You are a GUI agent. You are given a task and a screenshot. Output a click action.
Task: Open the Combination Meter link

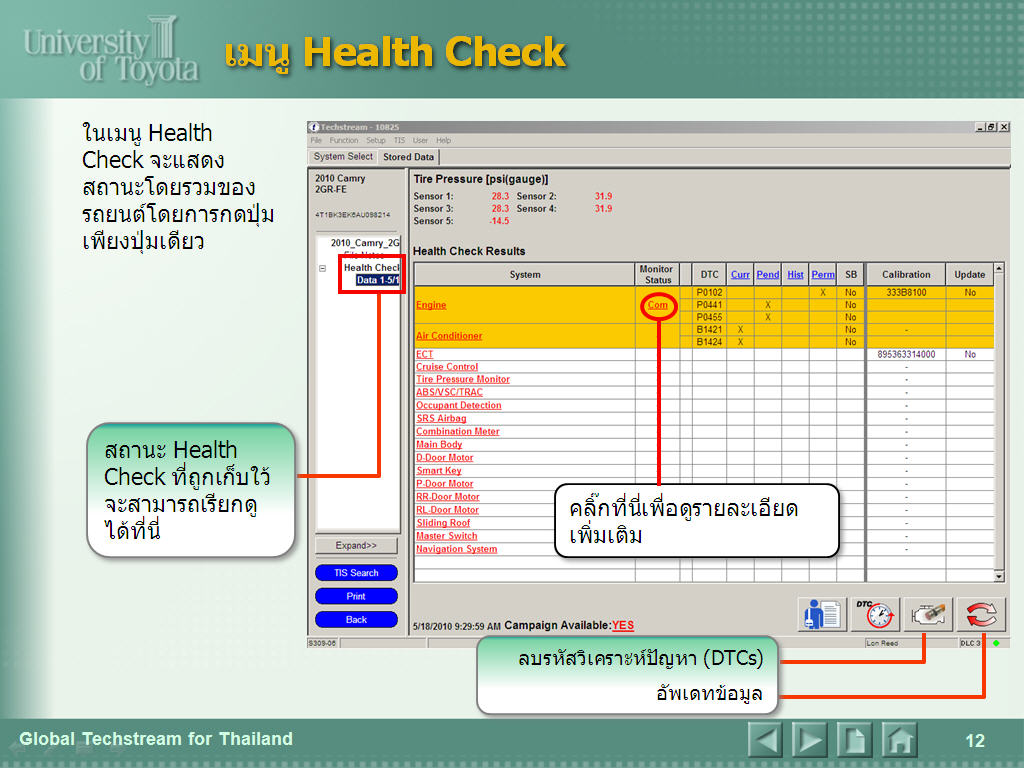[x=457, y=432]
